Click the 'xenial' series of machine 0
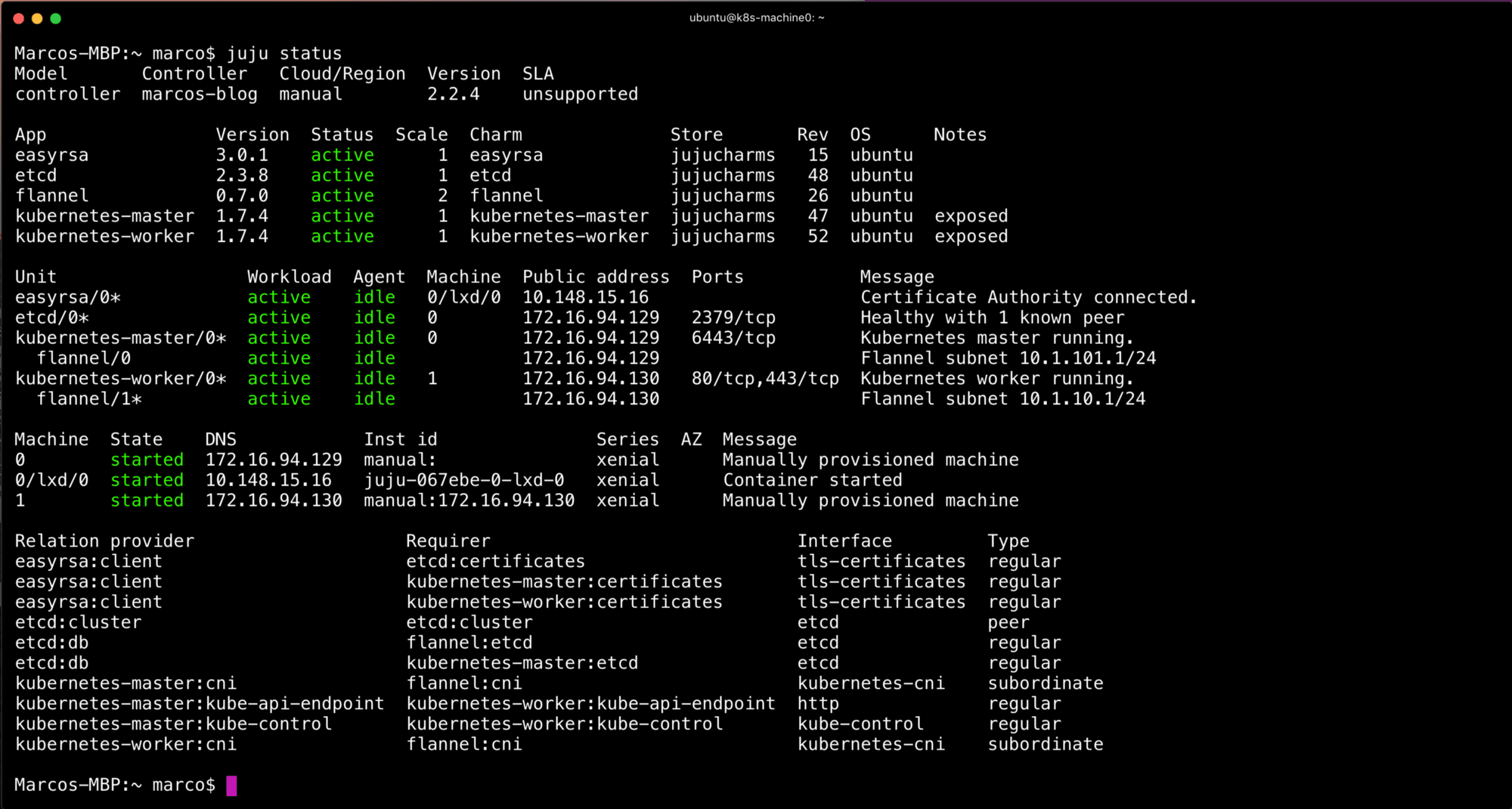 pyautogui.click(x=628, y=460)
